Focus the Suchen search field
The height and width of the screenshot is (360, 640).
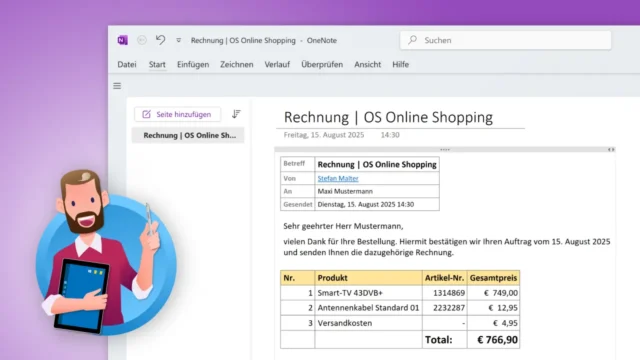(x=505, y=40)
